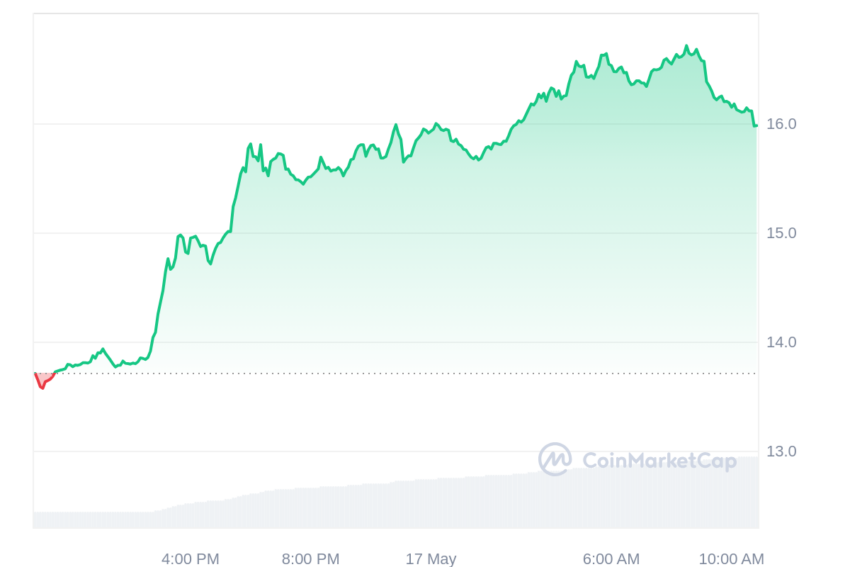The height and width of the screenshot is (567, 850).
Task: Select the 6:00 AM time axis label
Action: 611,558
